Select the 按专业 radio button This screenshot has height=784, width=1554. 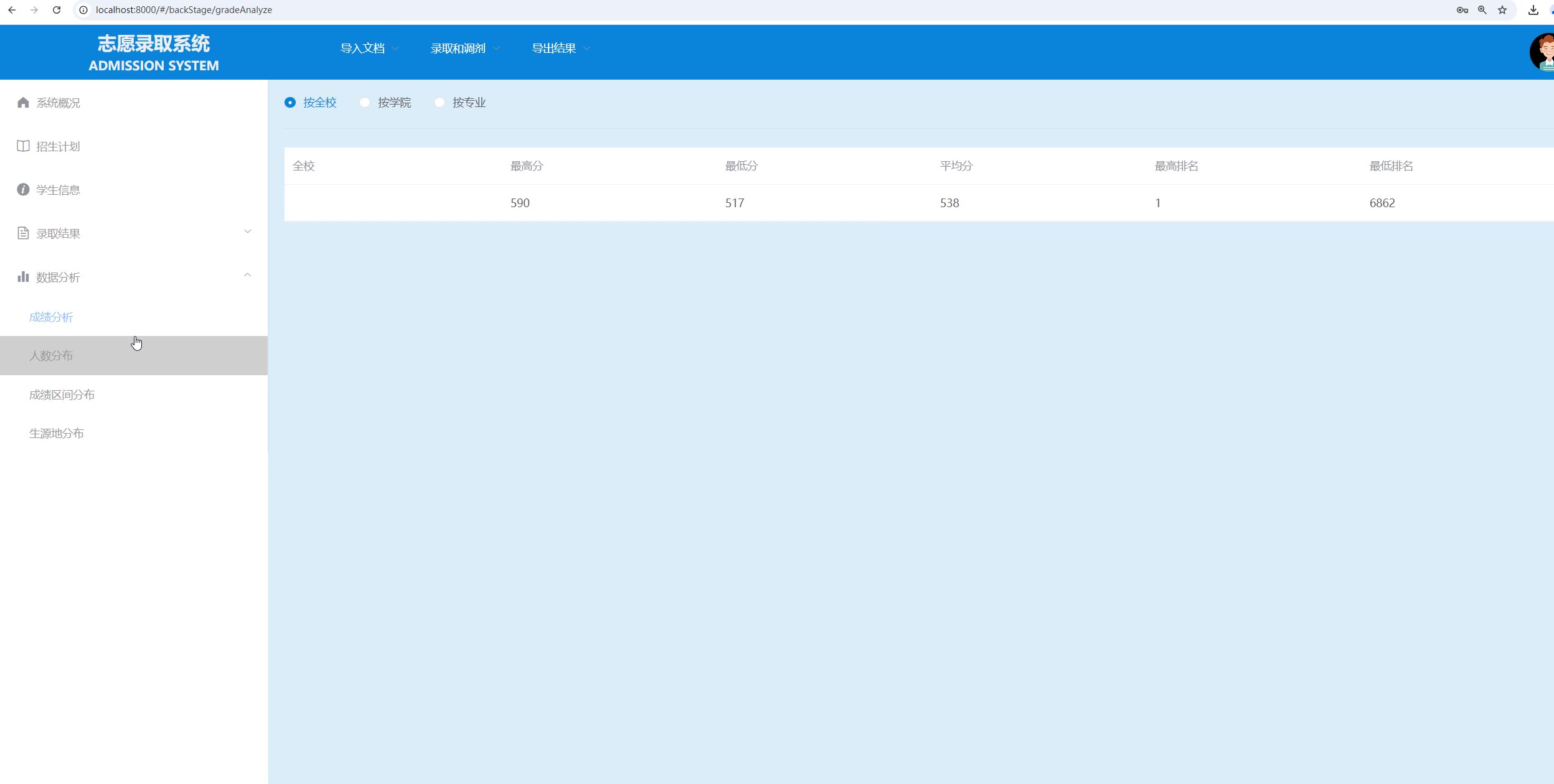440,103
